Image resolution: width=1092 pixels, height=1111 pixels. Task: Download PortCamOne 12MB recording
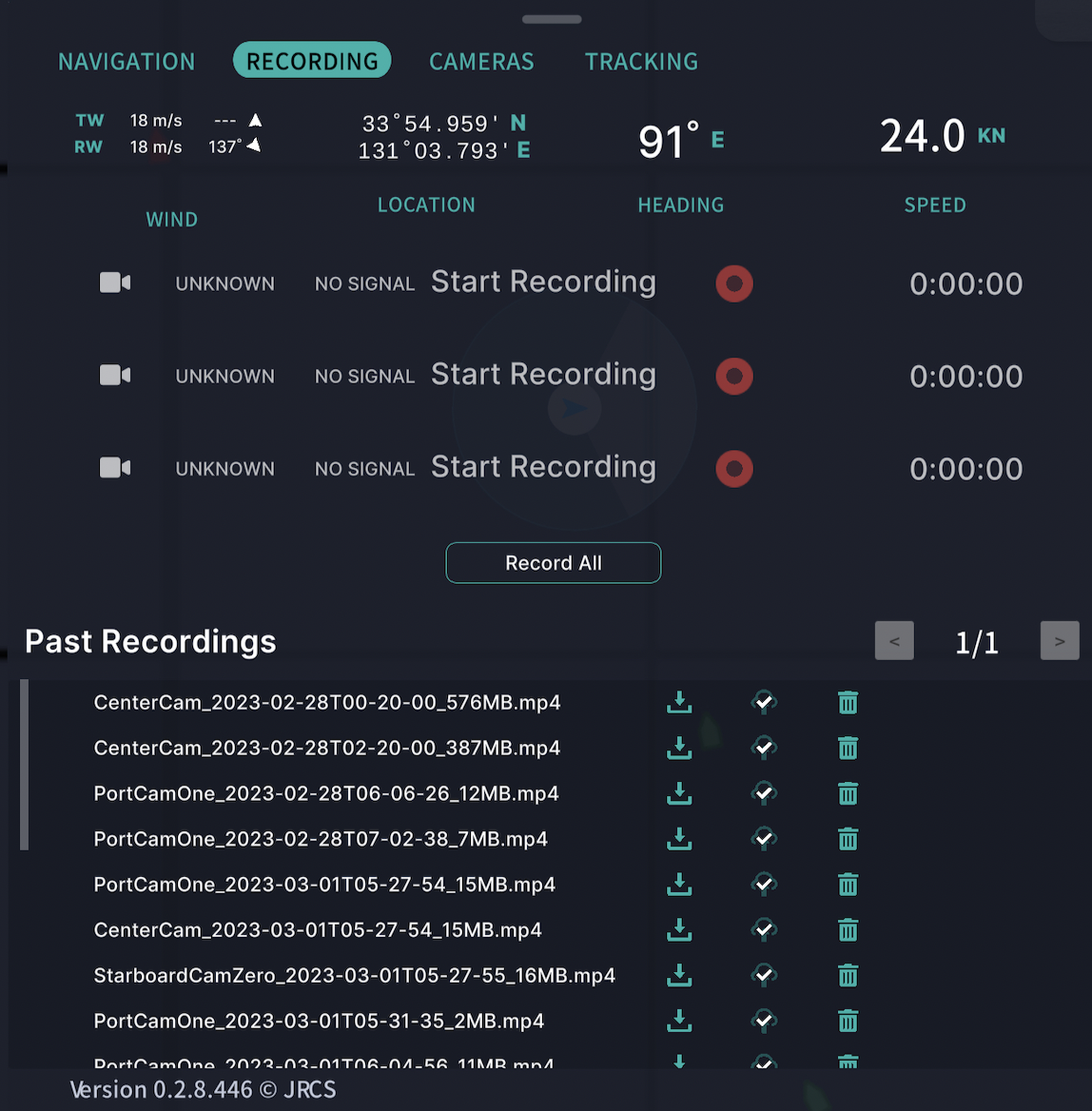(x=678, y=793)
